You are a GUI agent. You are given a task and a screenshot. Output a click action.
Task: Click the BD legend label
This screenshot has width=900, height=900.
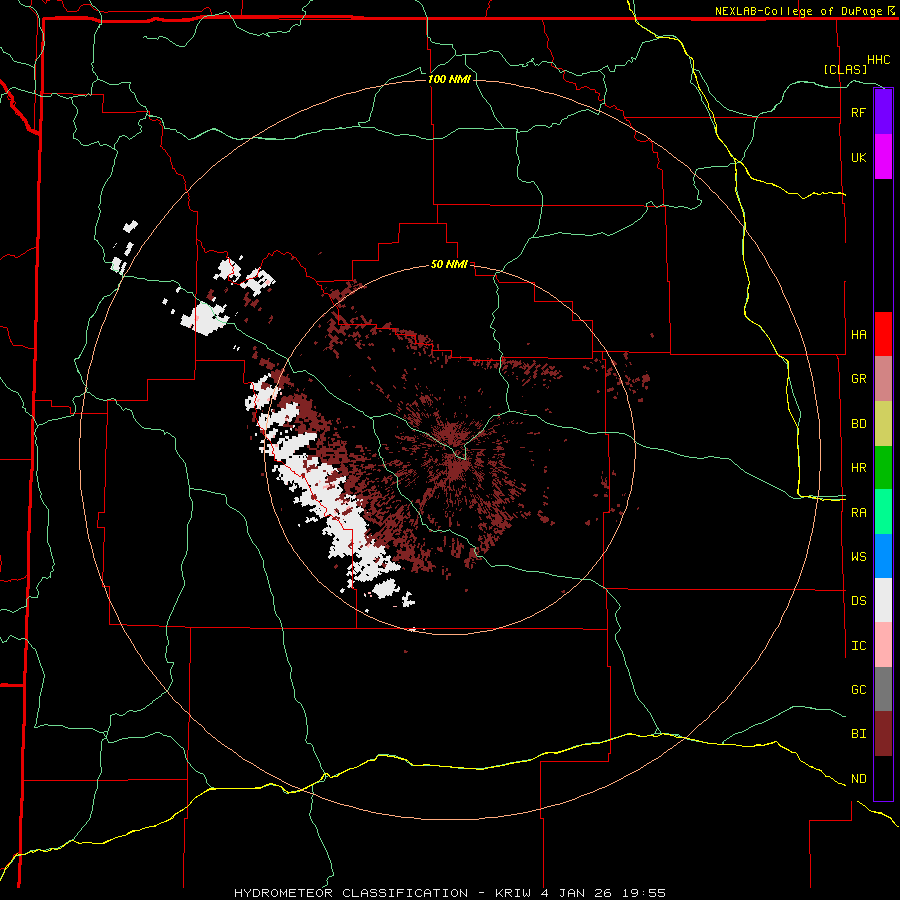pos(858,424)
